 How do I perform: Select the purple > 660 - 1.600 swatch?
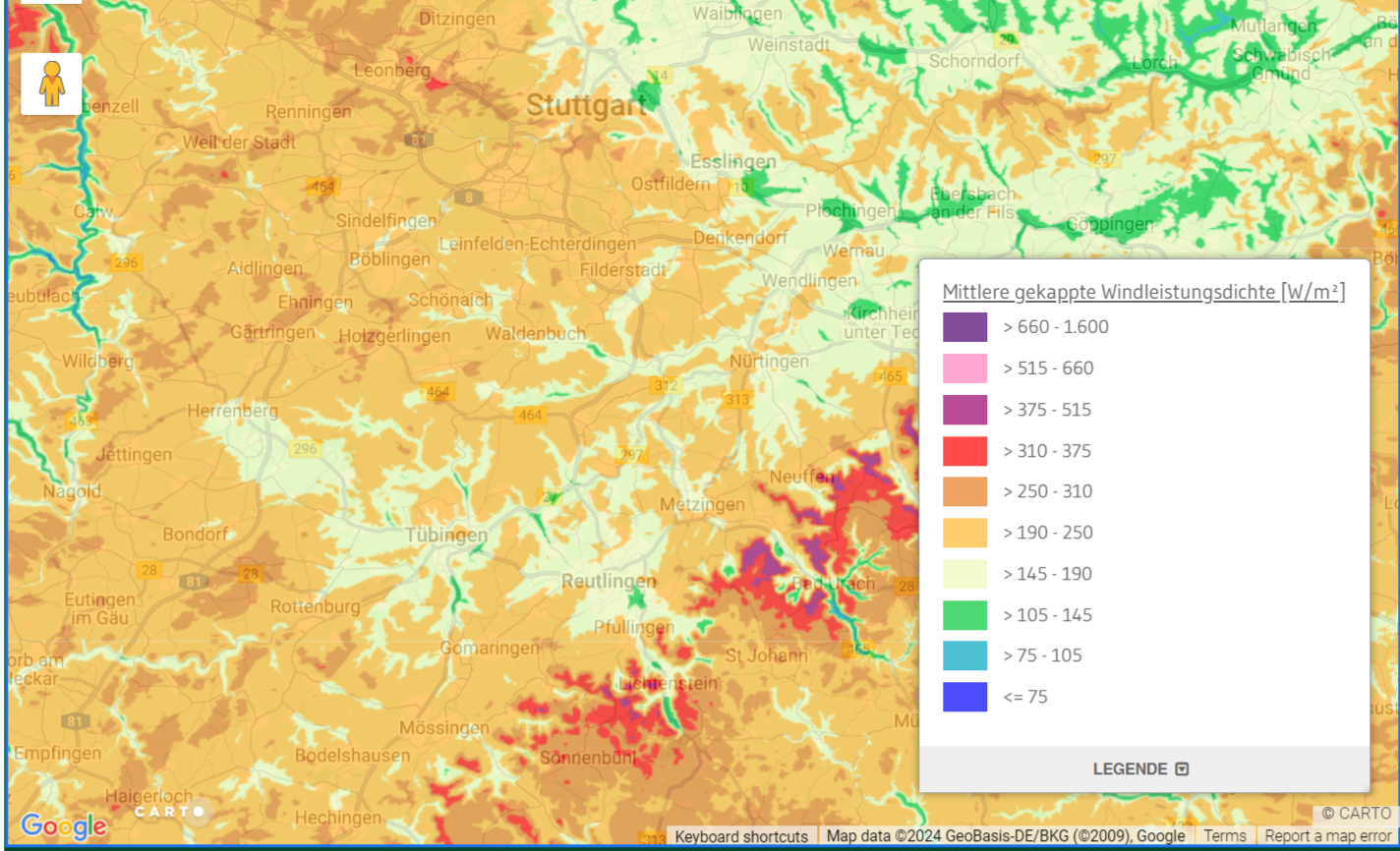(x=964, y=327)
